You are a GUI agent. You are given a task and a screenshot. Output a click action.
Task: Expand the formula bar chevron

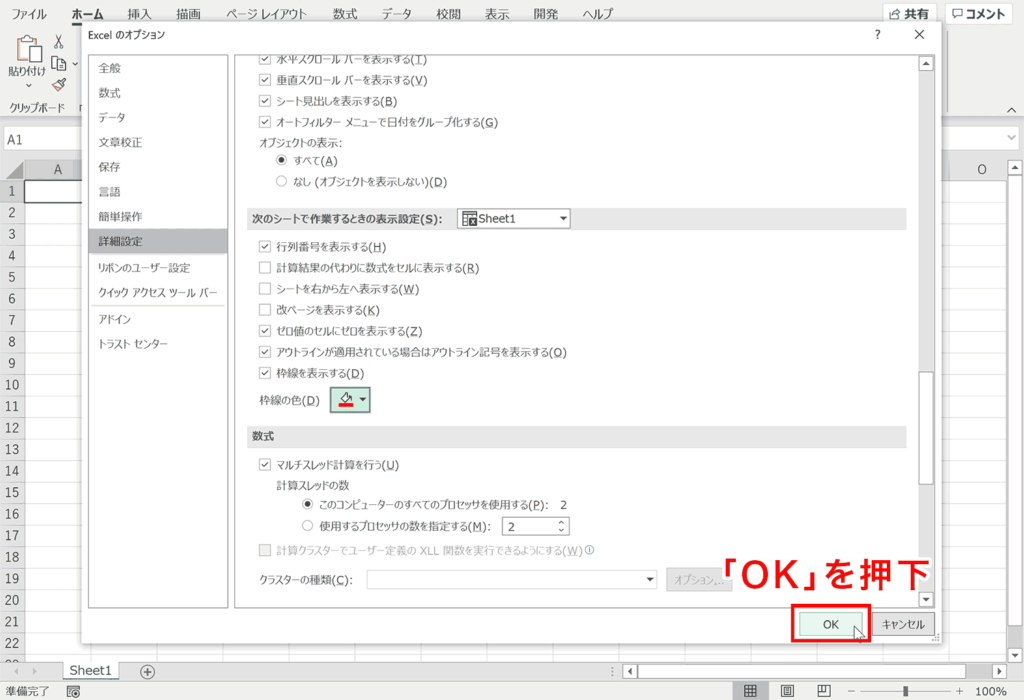[x=1012, y=138]
